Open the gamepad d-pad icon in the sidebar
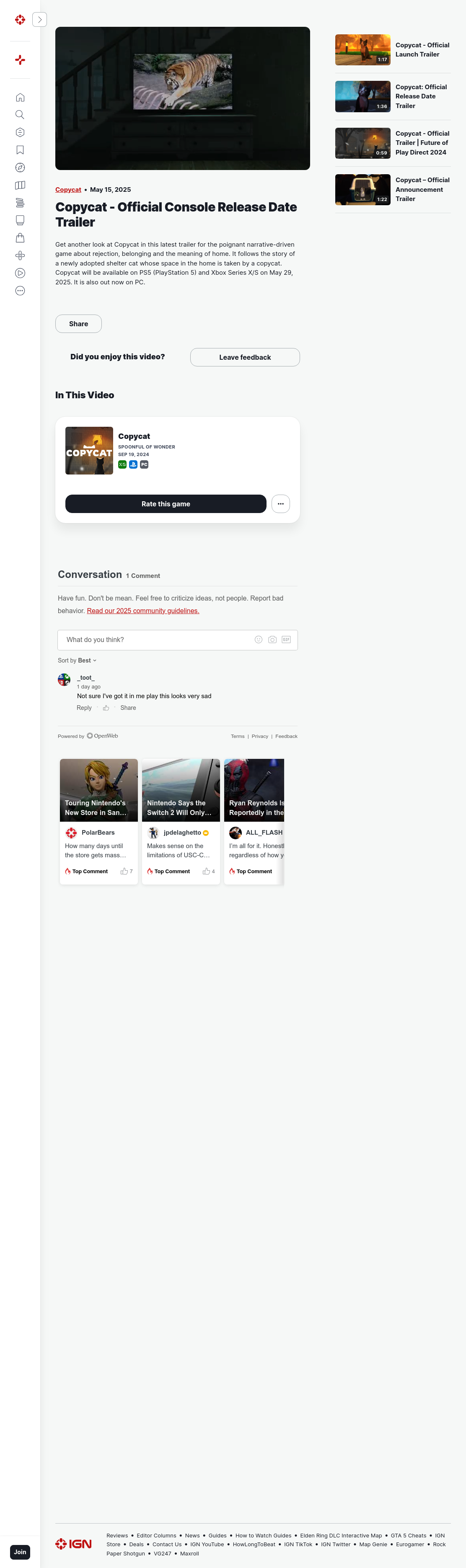Image resolution: width=466 pixels, height=1568 pixels. click(x=20, y=255)
